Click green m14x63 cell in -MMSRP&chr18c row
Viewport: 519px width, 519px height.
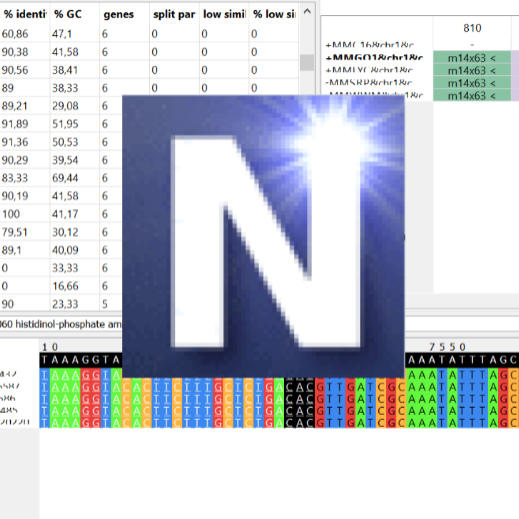[x=472, y=83]
